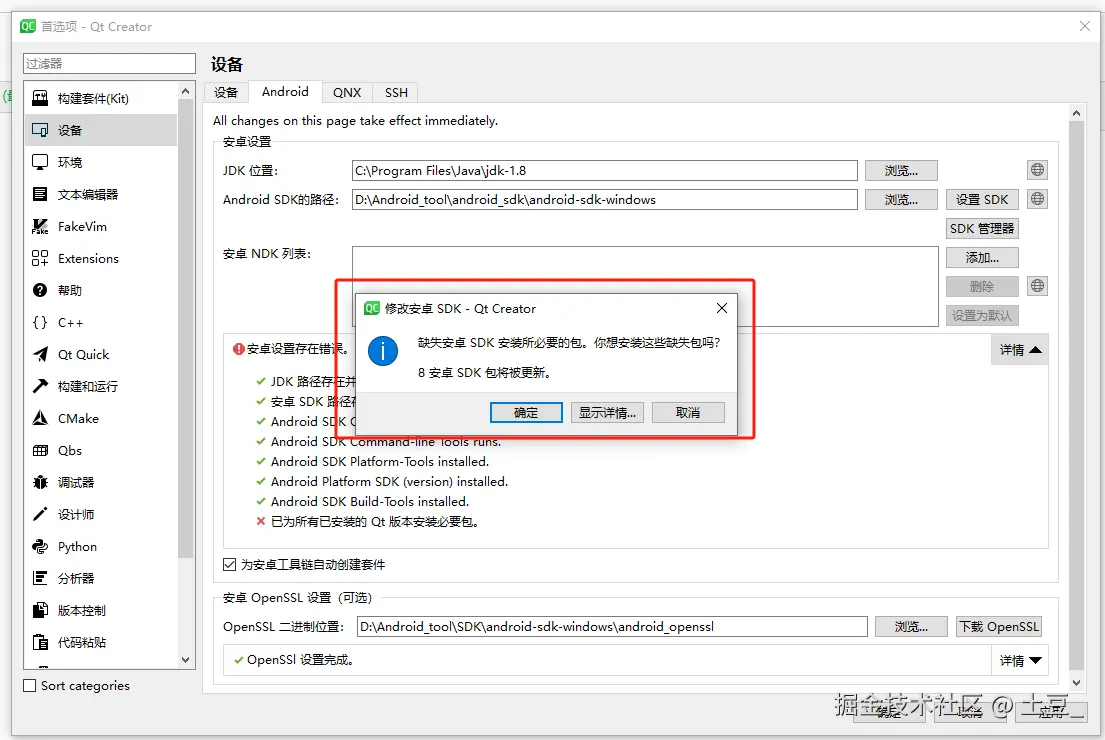The image size is (1105, 740).
Task: Switch to the SSH tab
Action: (x=396, y=92)
